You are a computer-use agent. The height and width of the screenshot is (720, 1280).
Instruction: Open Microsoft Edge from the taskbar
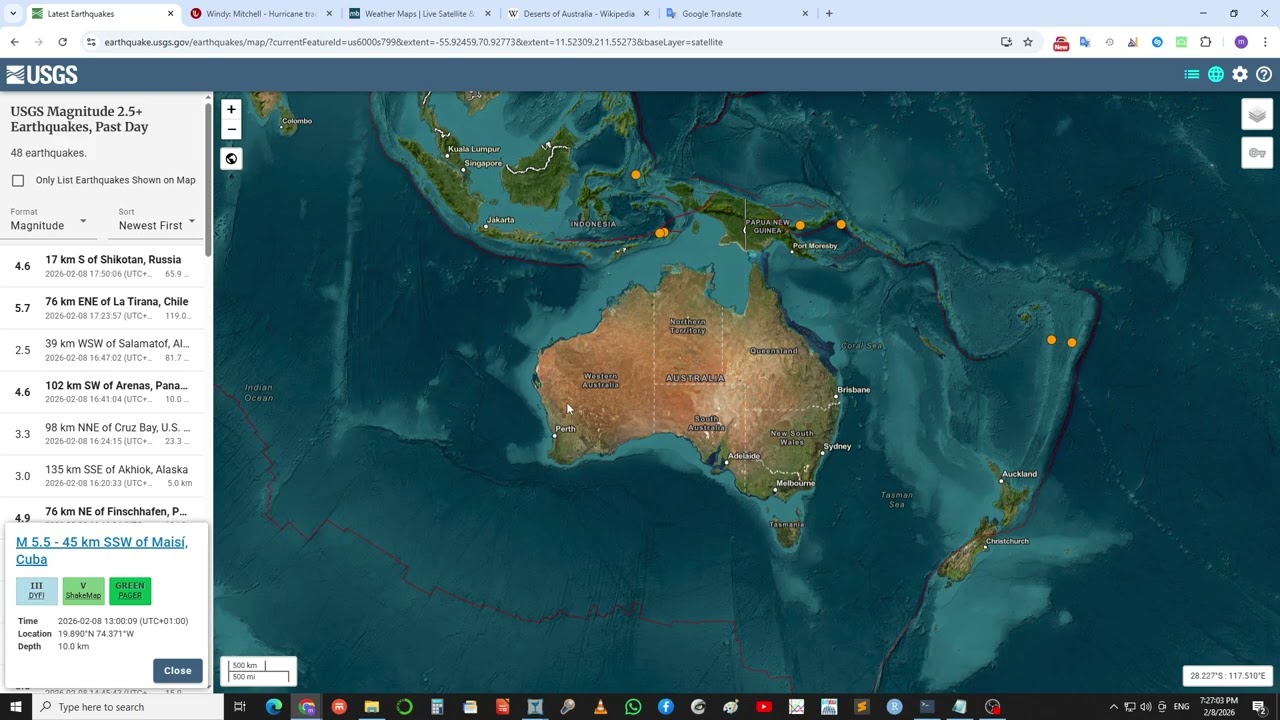273,707
